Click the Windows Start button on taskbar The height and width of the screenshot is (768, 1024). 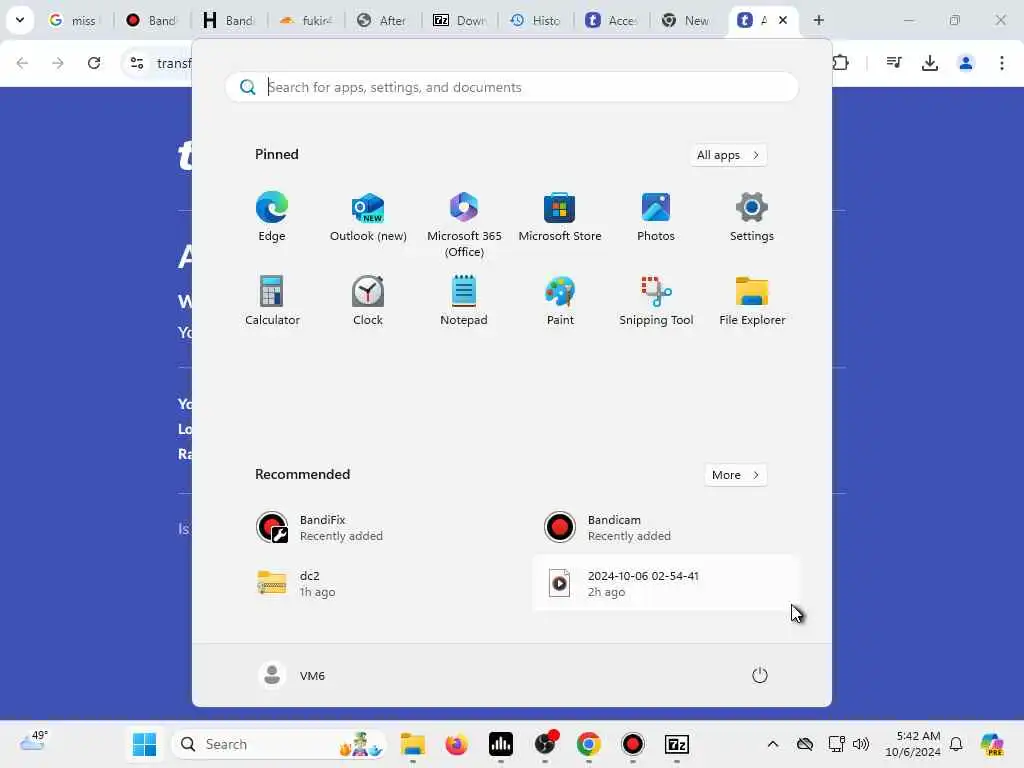[x=144, y=744]
